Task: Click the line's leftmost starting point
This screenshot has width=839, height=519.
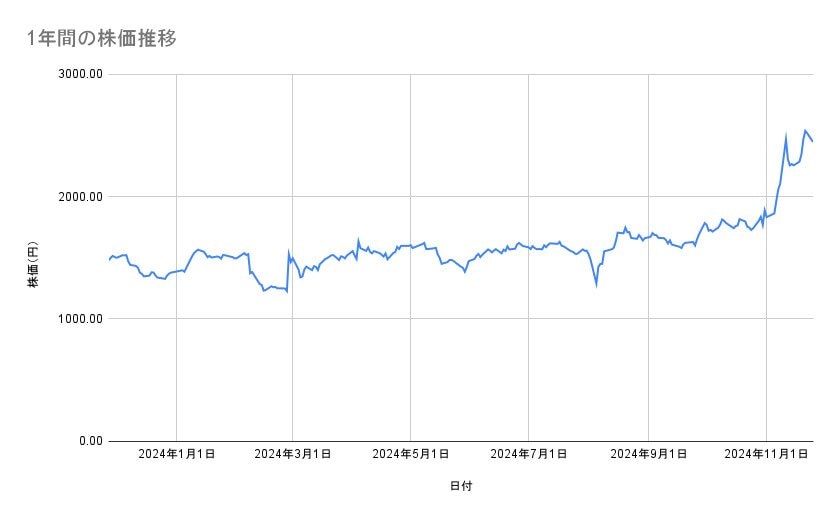Action: coord(109,260)
